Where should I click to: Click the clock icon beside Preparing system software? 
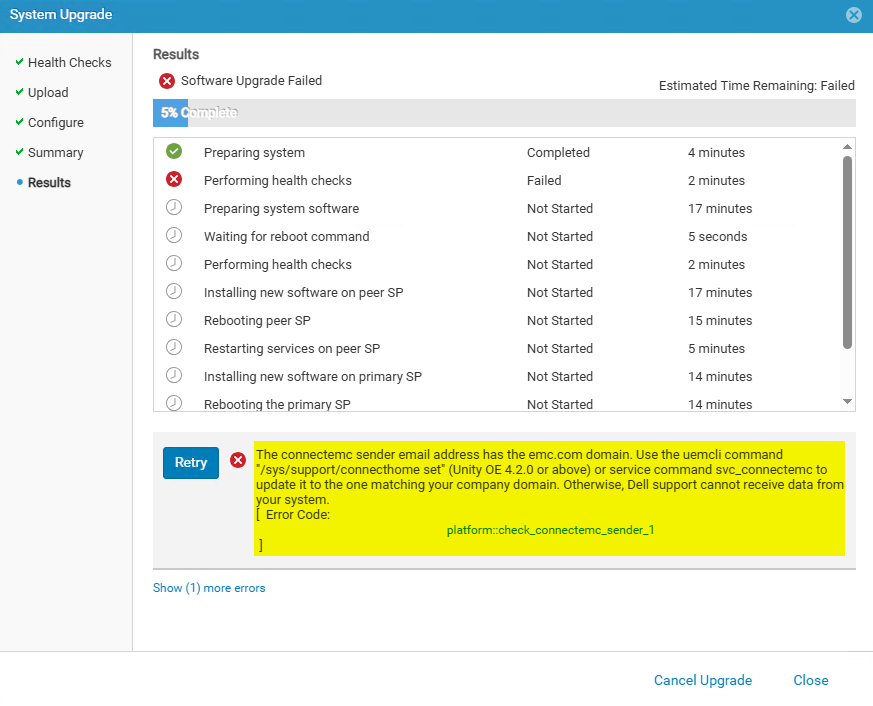pos(174,208)
